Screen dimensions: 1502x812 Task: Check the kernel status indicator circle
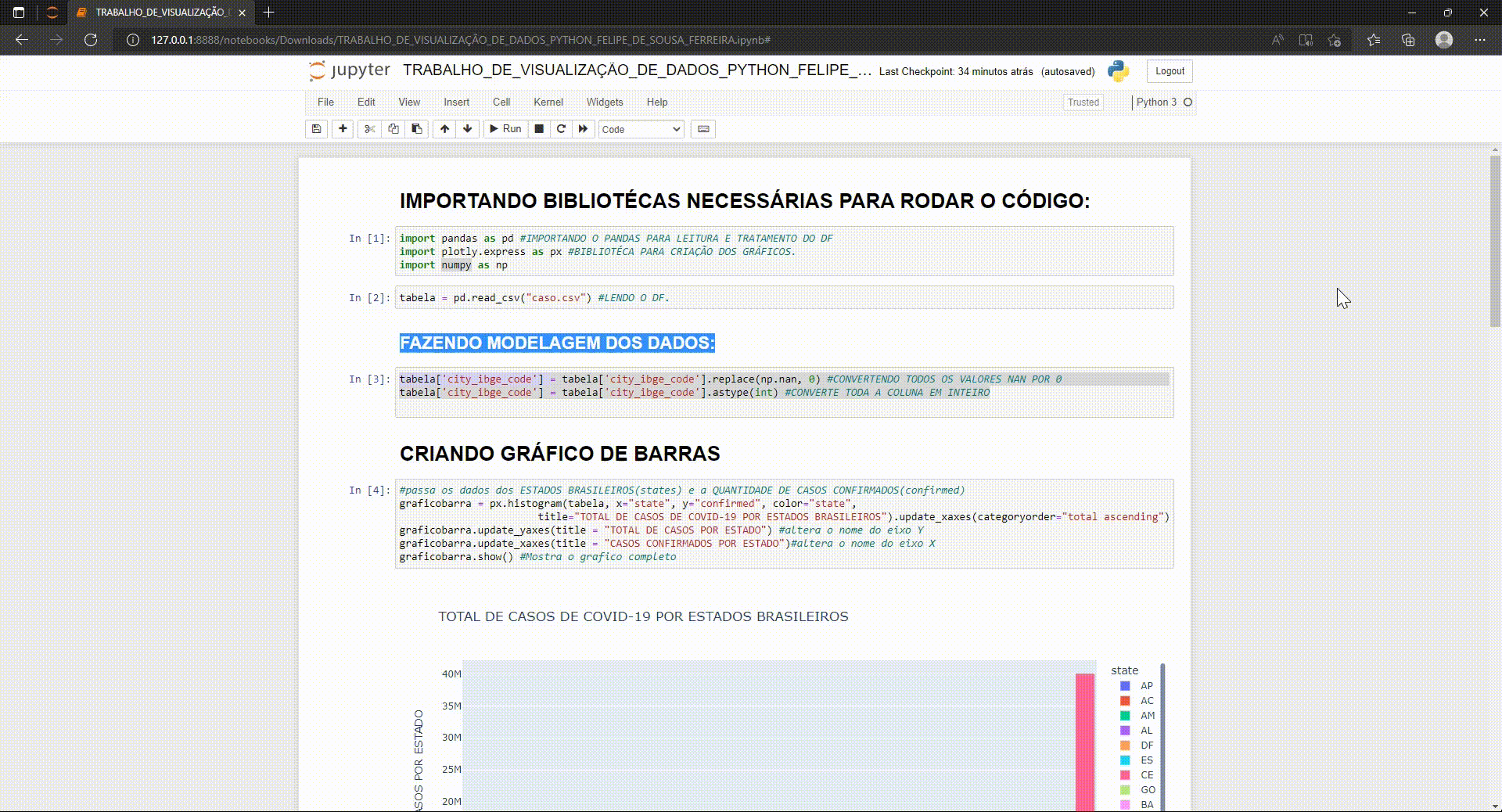point(1187,102)
